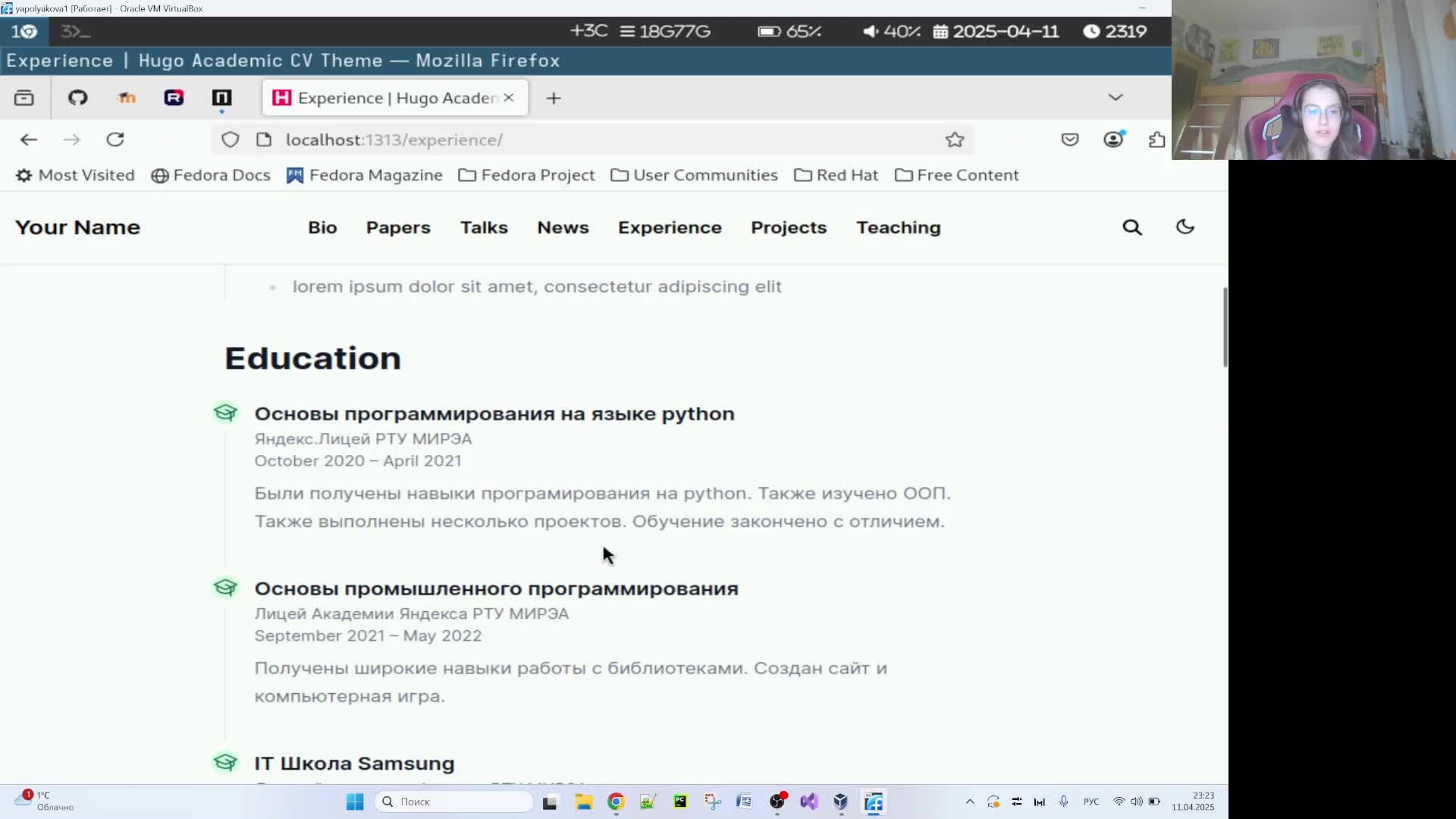Toggle dark mode moon icon
The image size is (1456, 819).
point(1185,227)
